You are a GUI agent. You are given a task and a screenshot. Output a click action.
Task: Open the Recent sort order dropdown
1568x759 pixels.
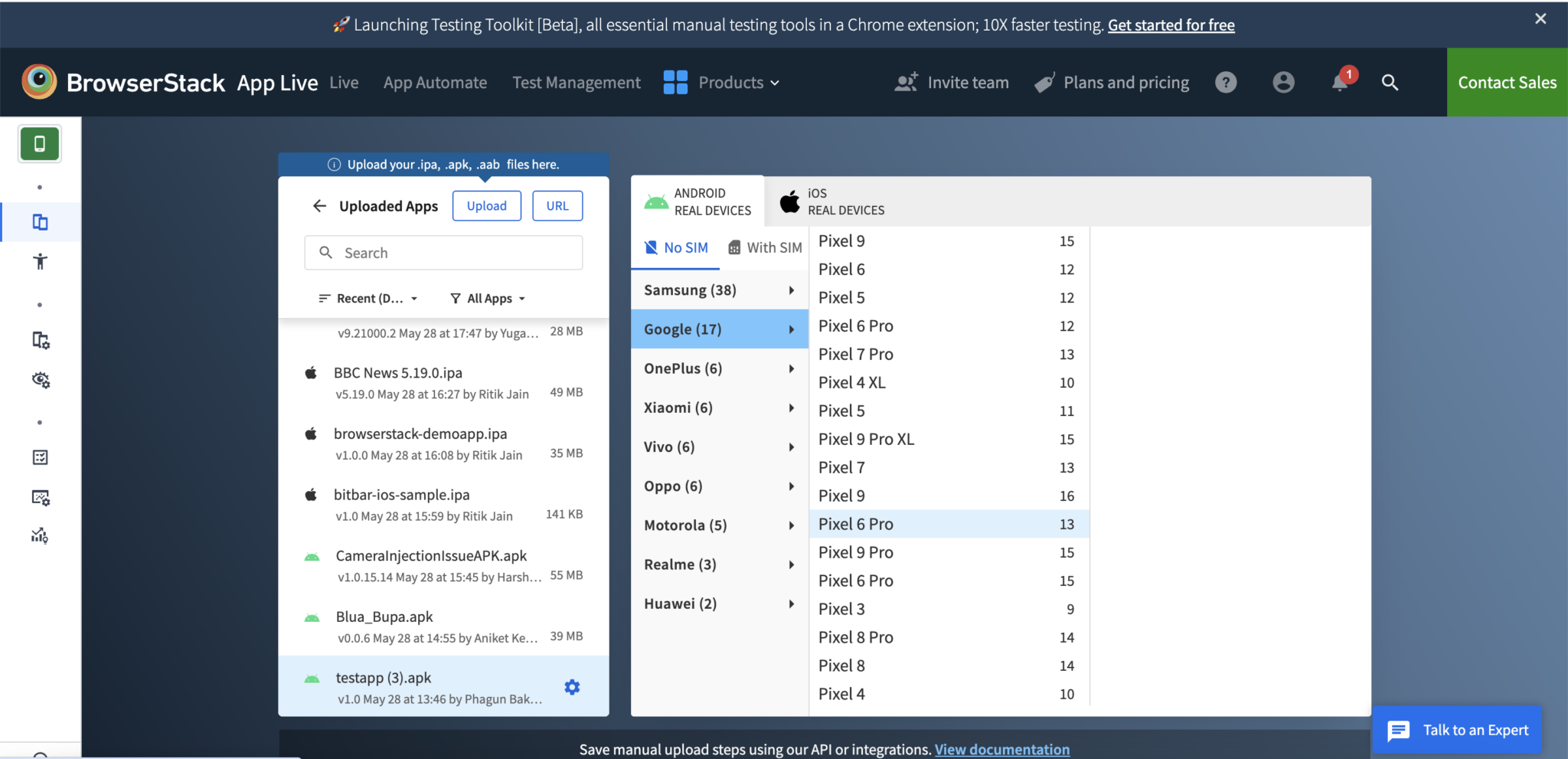(x=367, y=298)
